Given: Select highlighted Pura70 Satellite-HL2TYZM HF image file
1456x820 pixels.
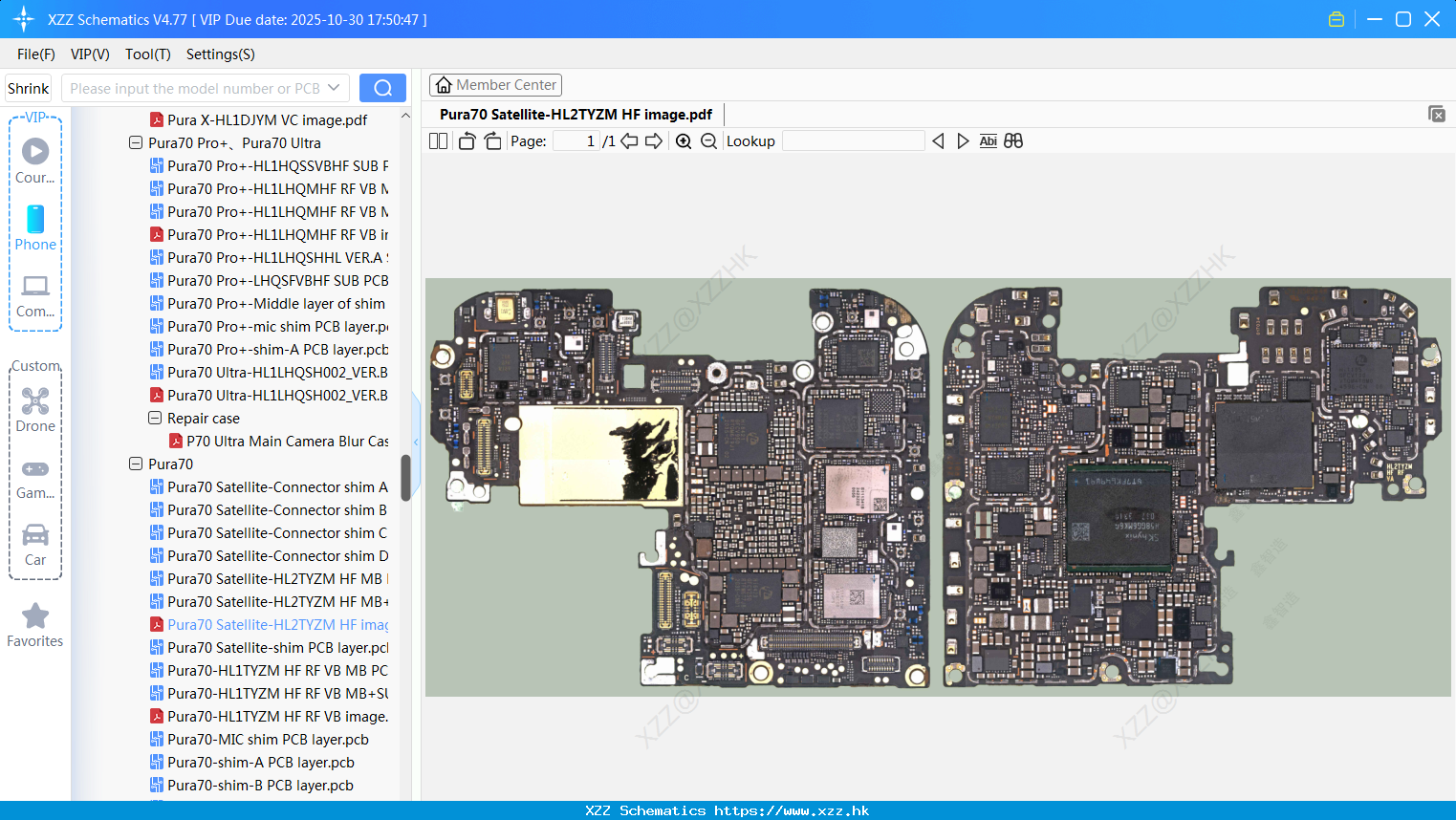Looking at the screenshot, I should [x=269, y=624].
